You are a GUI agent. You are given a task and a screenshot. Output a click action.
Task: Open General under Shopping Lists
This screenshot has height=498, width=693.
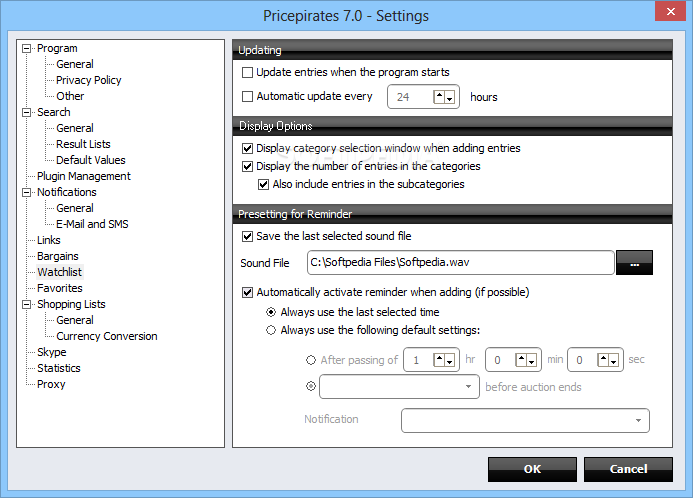75,320
